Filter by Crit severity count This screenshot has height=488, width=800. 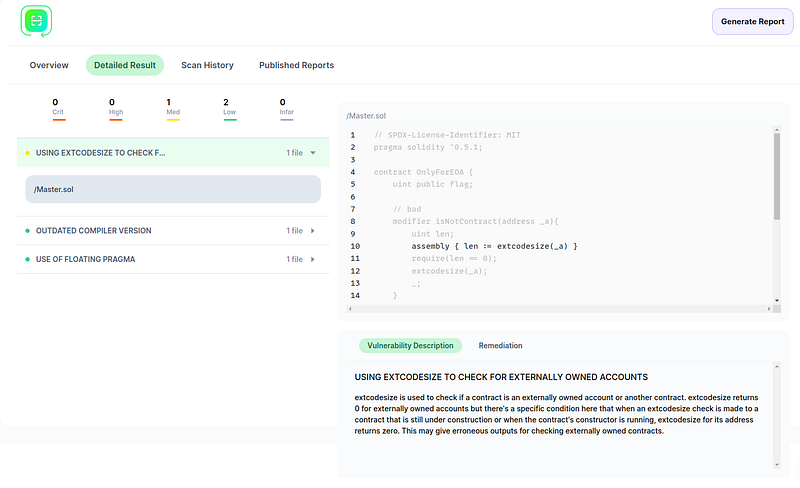tap(57, 107)
